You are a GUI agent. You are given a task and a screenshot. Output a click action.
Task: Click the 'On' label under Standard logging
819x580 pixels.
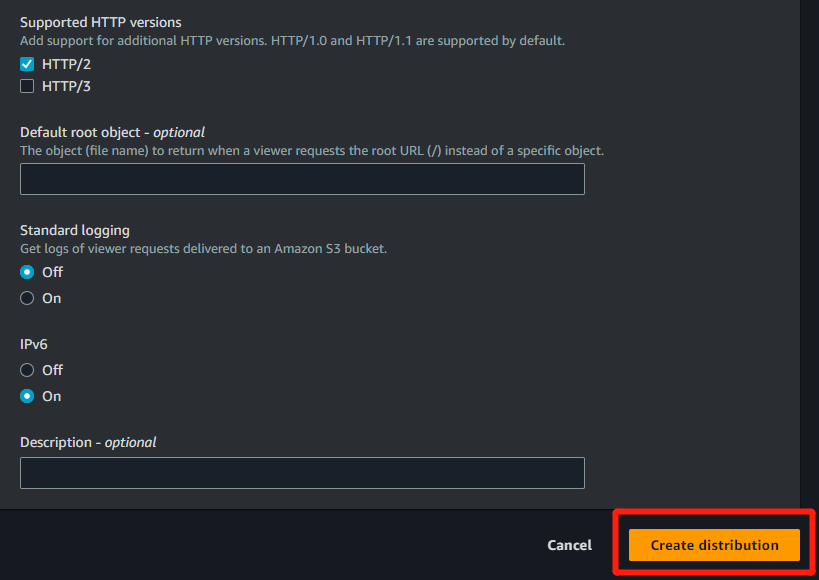click(51, 298)
